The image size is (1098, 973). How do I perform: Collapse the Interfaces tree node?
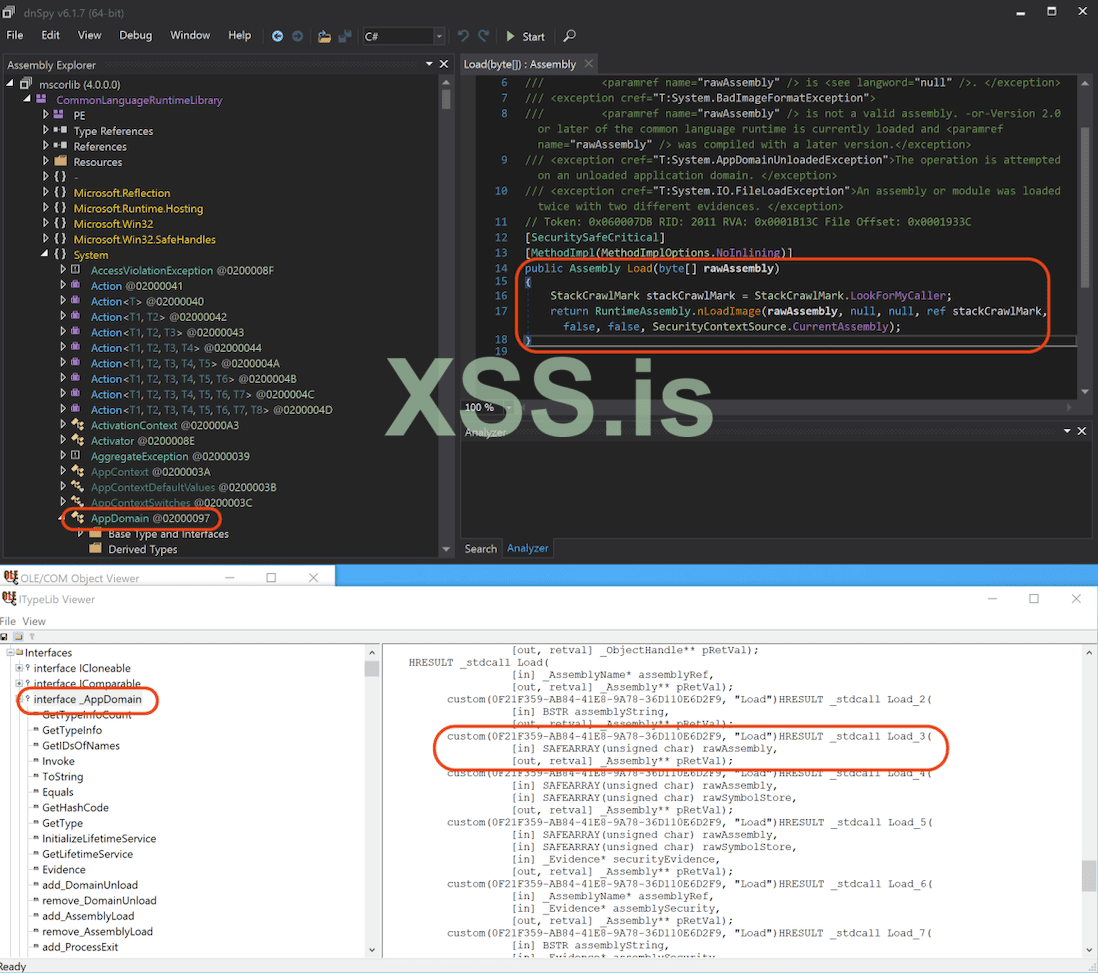[10, 653]
